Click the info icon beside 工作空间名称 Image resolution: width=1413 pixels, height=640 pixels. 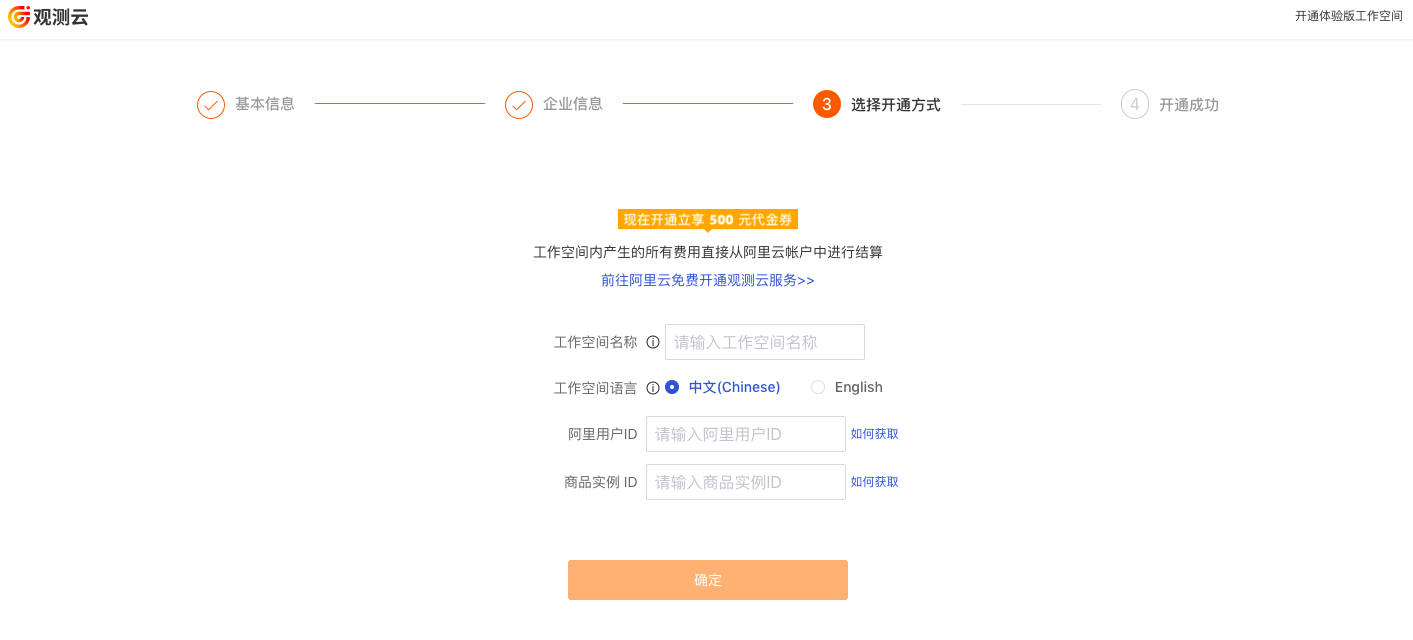tap(653, 342)
